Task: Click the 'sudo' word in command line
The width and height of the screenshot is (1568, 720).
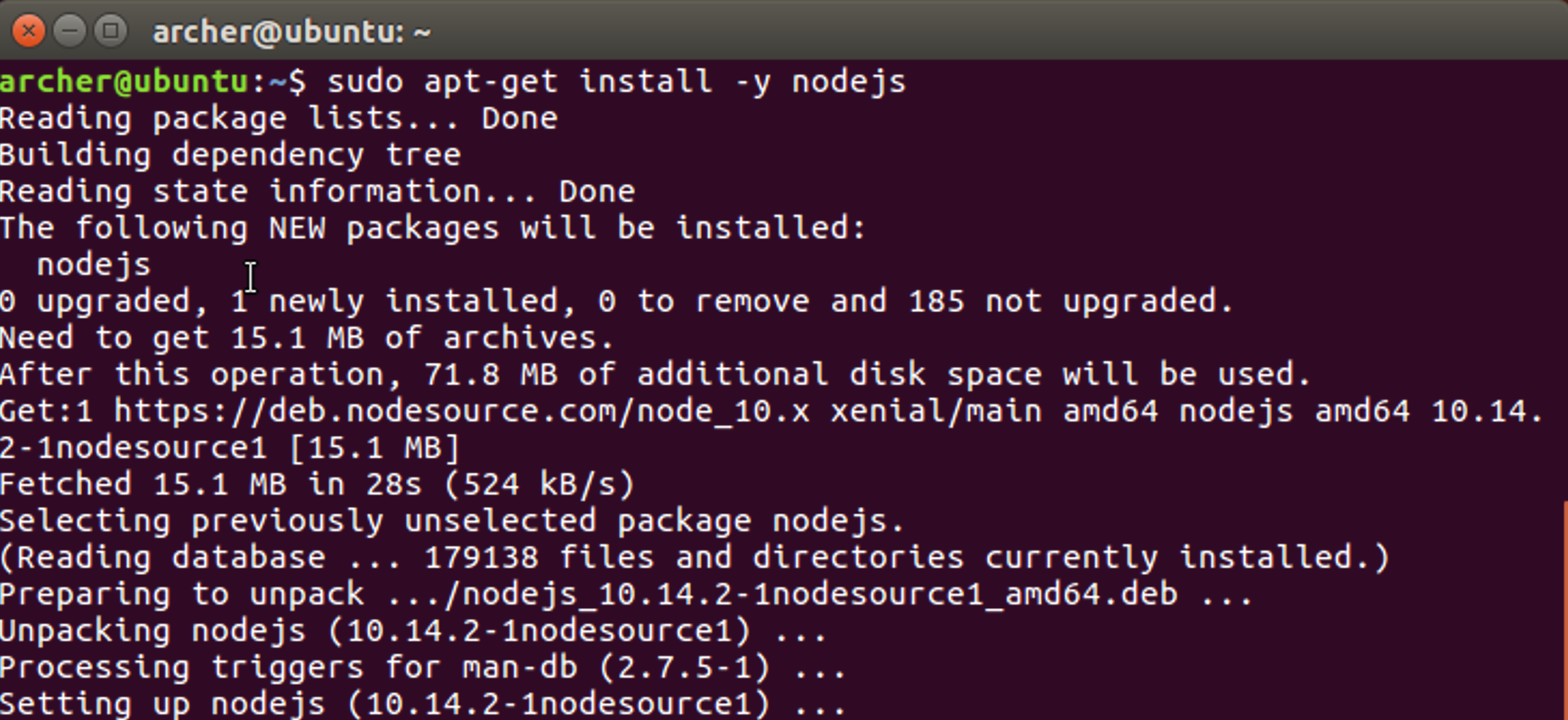Action: point(364,82)
